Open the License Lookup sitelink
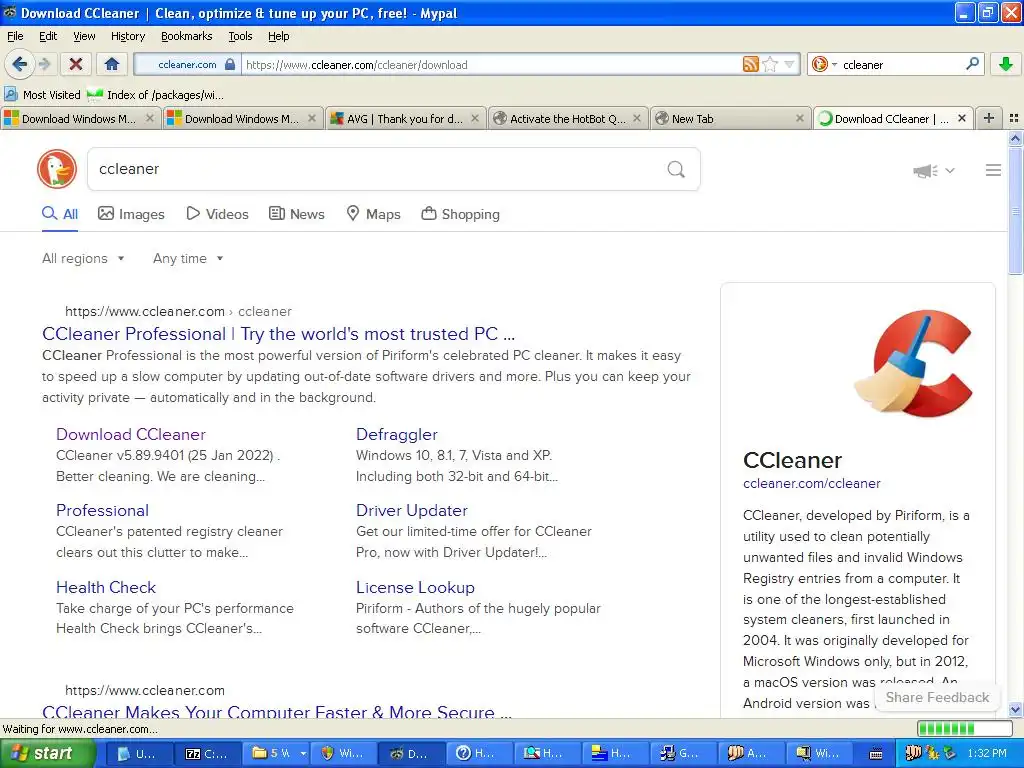Screen dimensions: 1024x768 click(415, 587)
